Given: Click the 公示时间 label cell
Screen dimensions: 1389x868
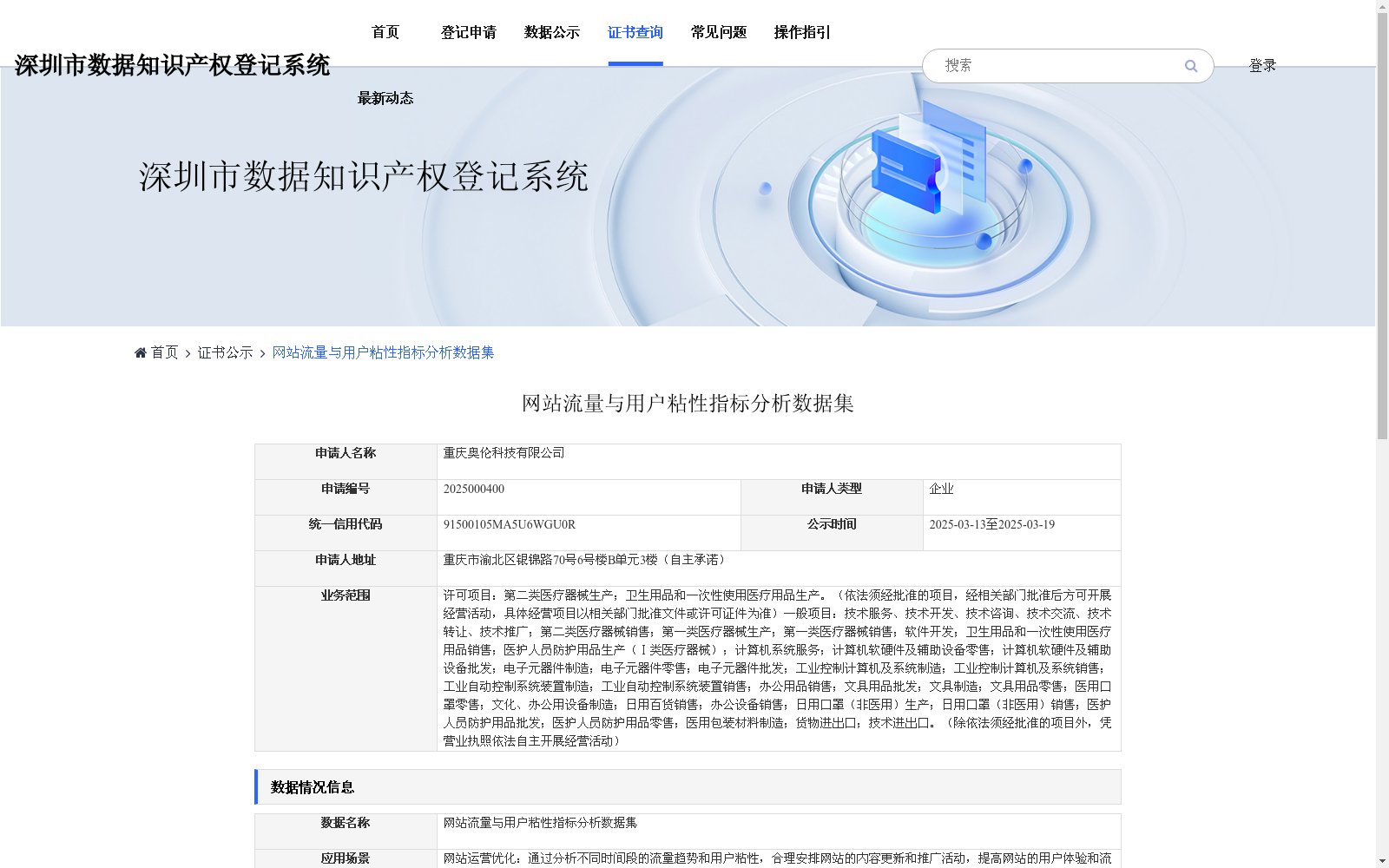Looking at the screenshot, I should (832, 533).
